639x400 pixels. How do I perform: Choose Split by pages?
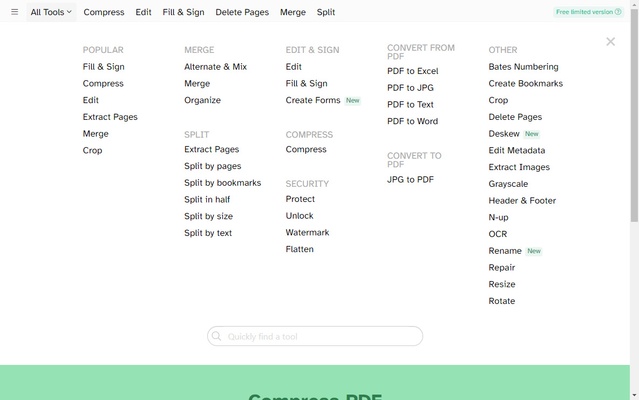point(212,166)
